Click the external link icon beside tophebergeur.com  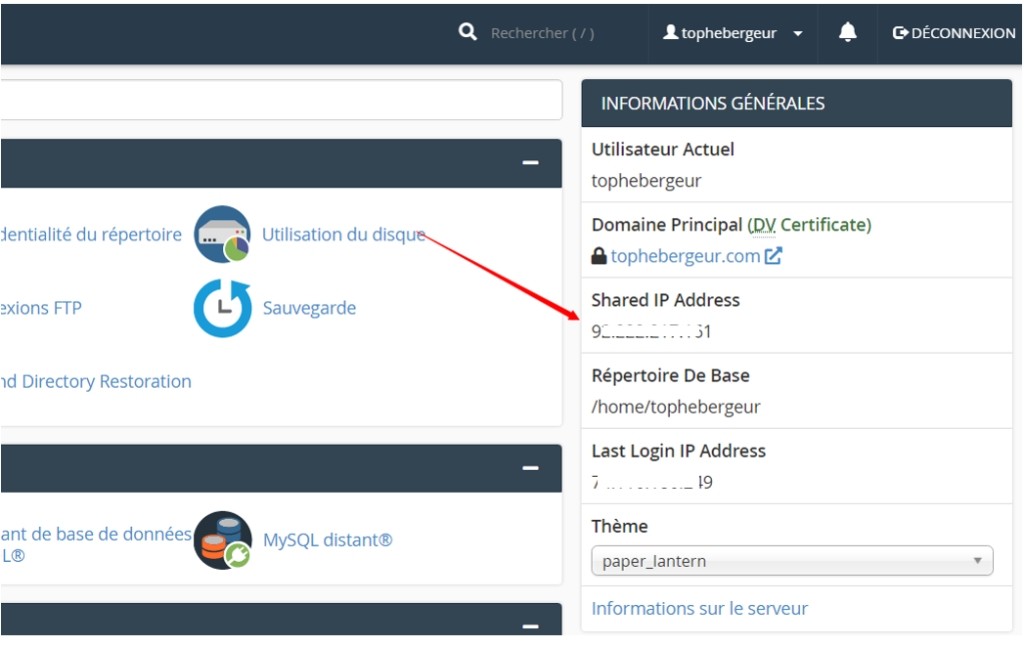pyautogui.click(x=773, y=255)
